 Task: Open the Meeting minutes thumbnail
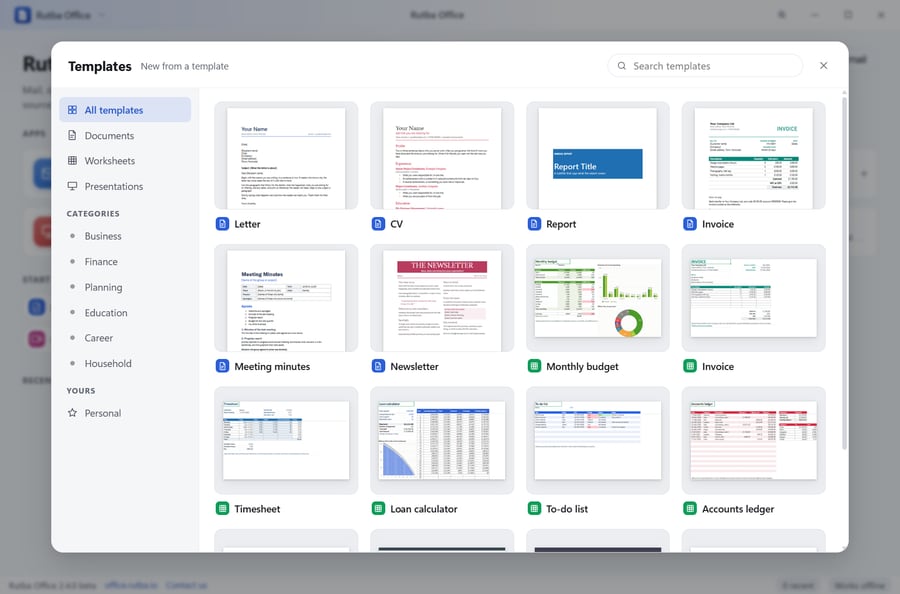point(286,298)
